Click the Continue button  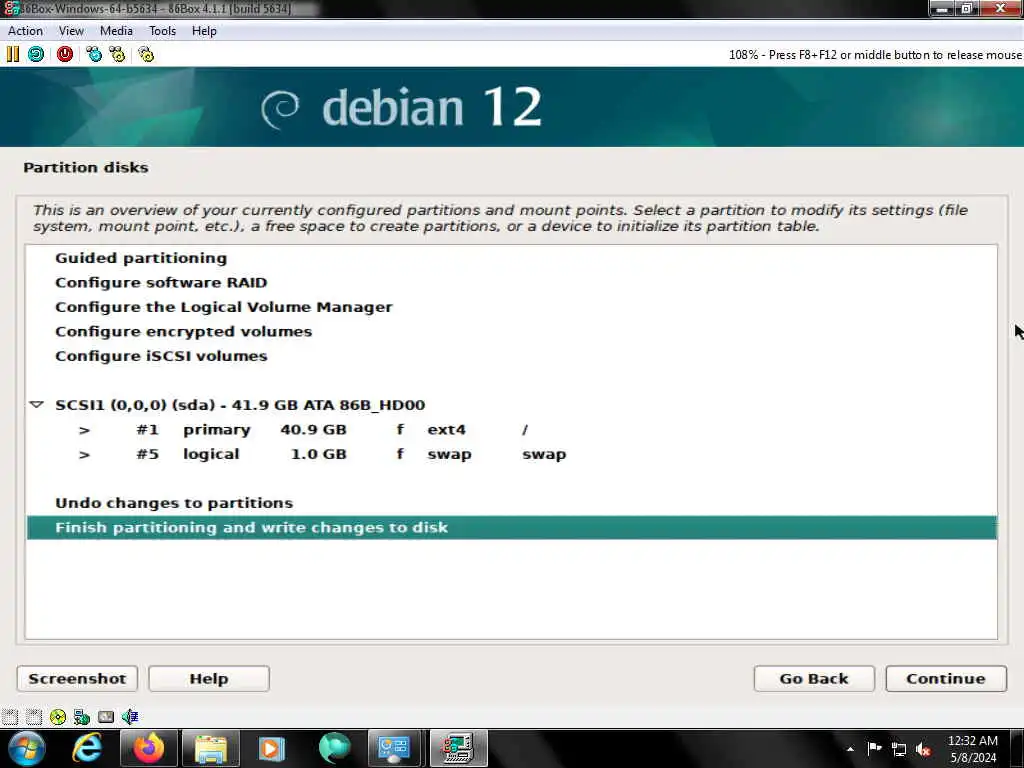pos(946,679)
